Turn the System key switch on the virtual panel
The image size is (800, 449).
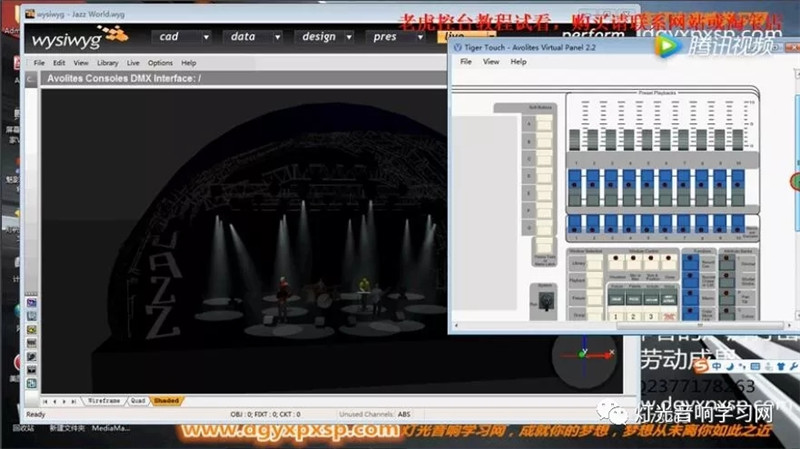(x=546, y=302)
